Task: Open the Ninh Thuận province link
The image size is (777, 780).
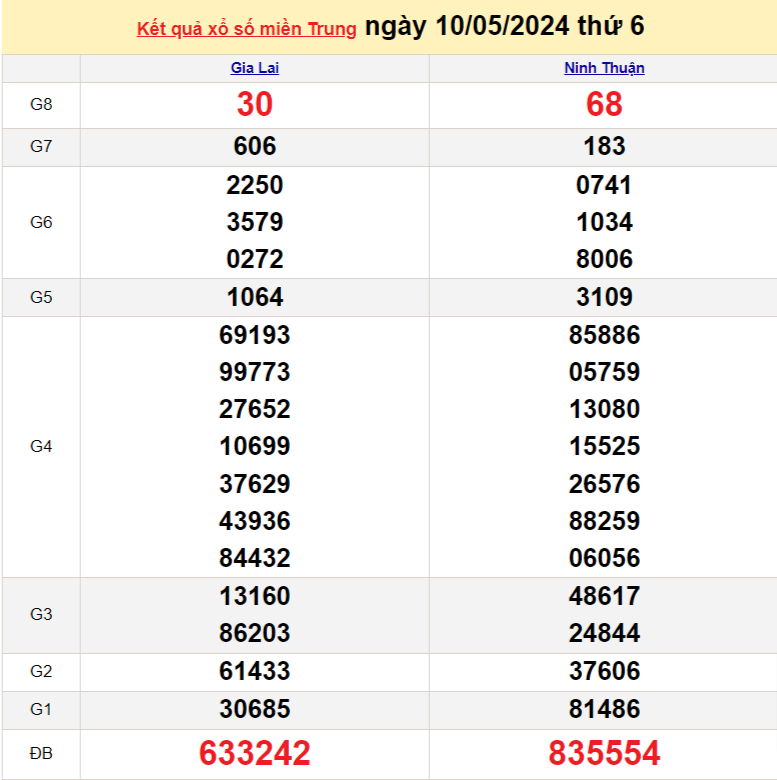Action: coord(604,68)
